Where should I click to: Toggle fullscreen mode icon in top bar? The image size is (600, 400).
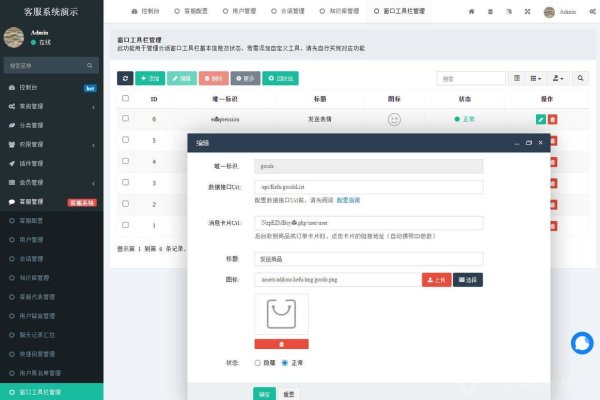pyautogui.click(x=527, y=11)
